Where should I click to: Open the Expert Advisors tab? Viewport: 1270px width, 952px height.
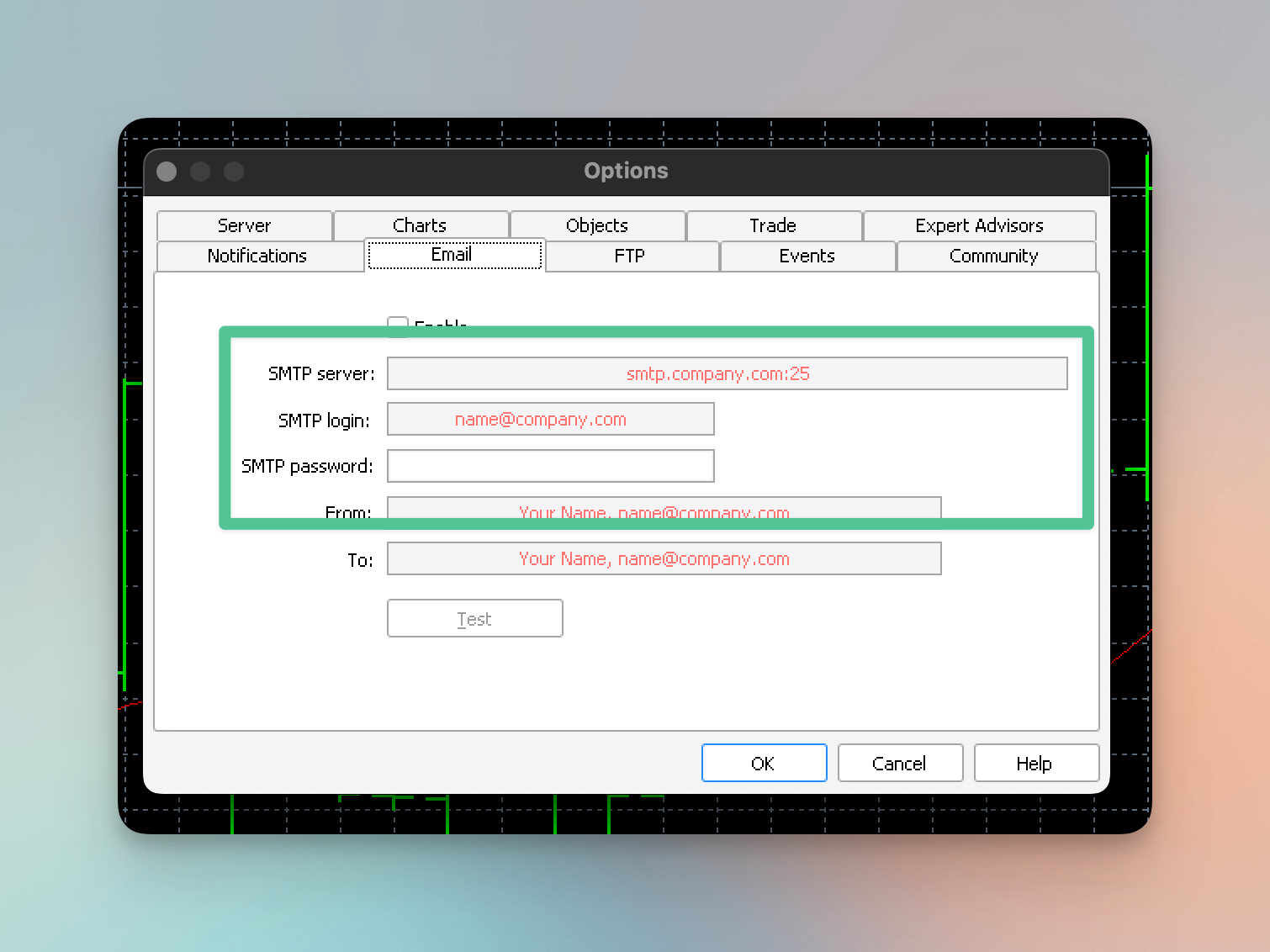pyautogui.click(x=979, y=225)
